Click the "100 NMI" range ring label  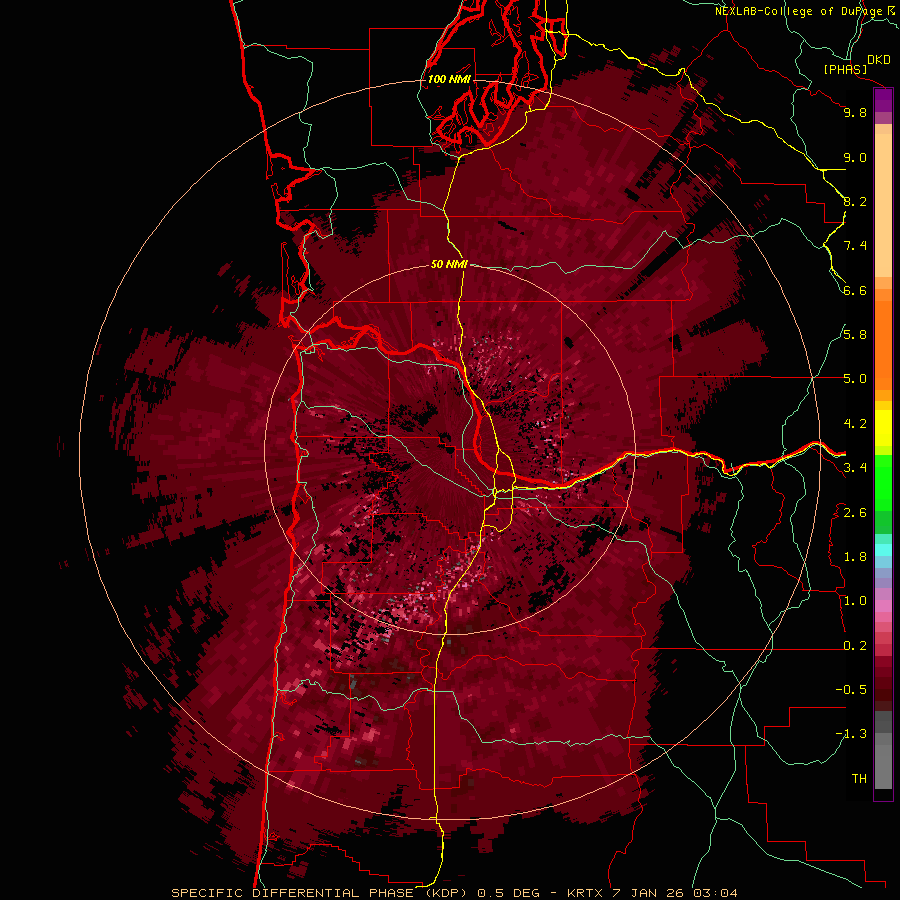[x=449, y=79]
